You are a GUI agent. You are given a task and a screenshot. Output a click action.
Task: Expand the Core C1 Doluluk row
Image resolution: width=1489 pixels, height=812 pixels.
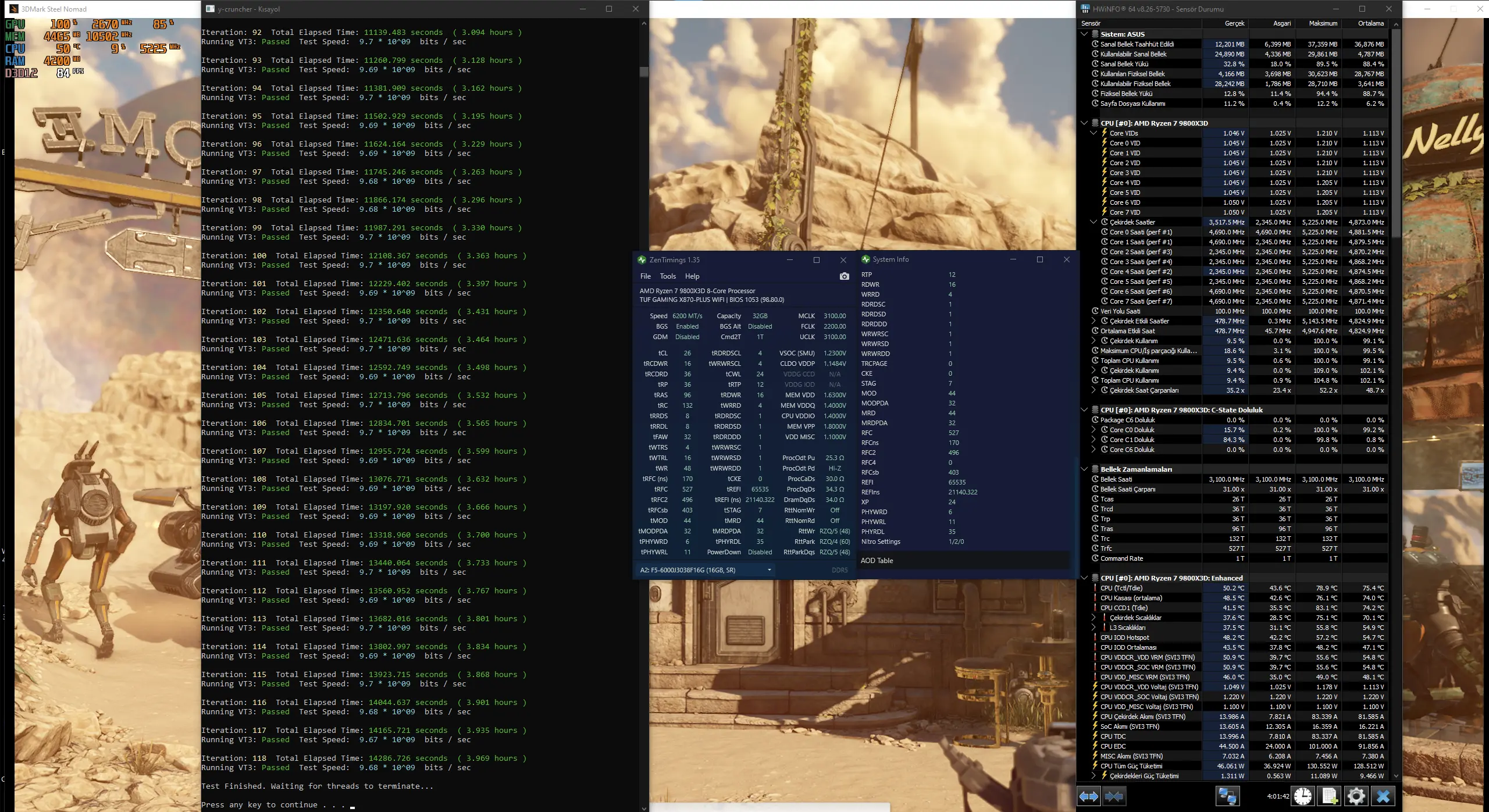coord(1093,440)
